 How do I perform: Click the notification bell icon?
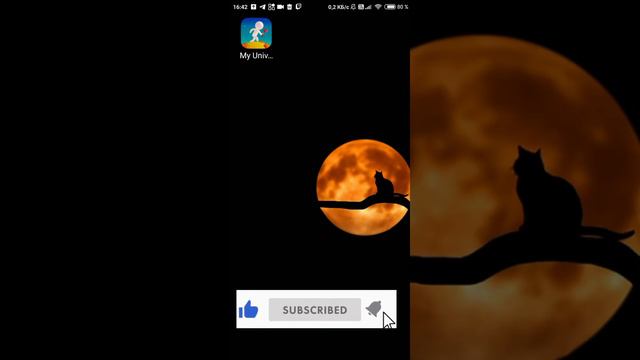tap(373, 309)
